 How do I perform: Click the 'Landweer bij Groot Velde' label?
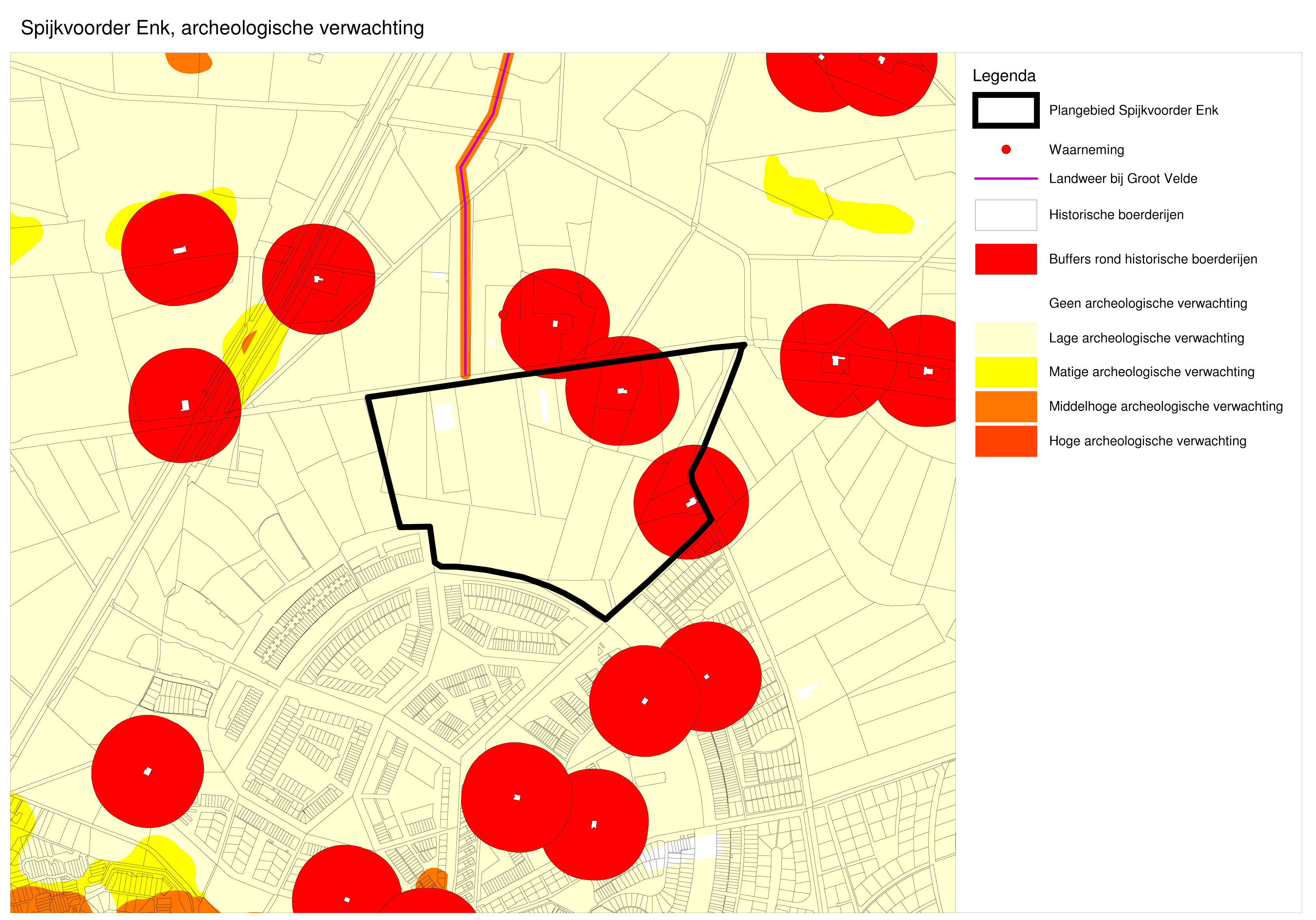click(1123, 178)
